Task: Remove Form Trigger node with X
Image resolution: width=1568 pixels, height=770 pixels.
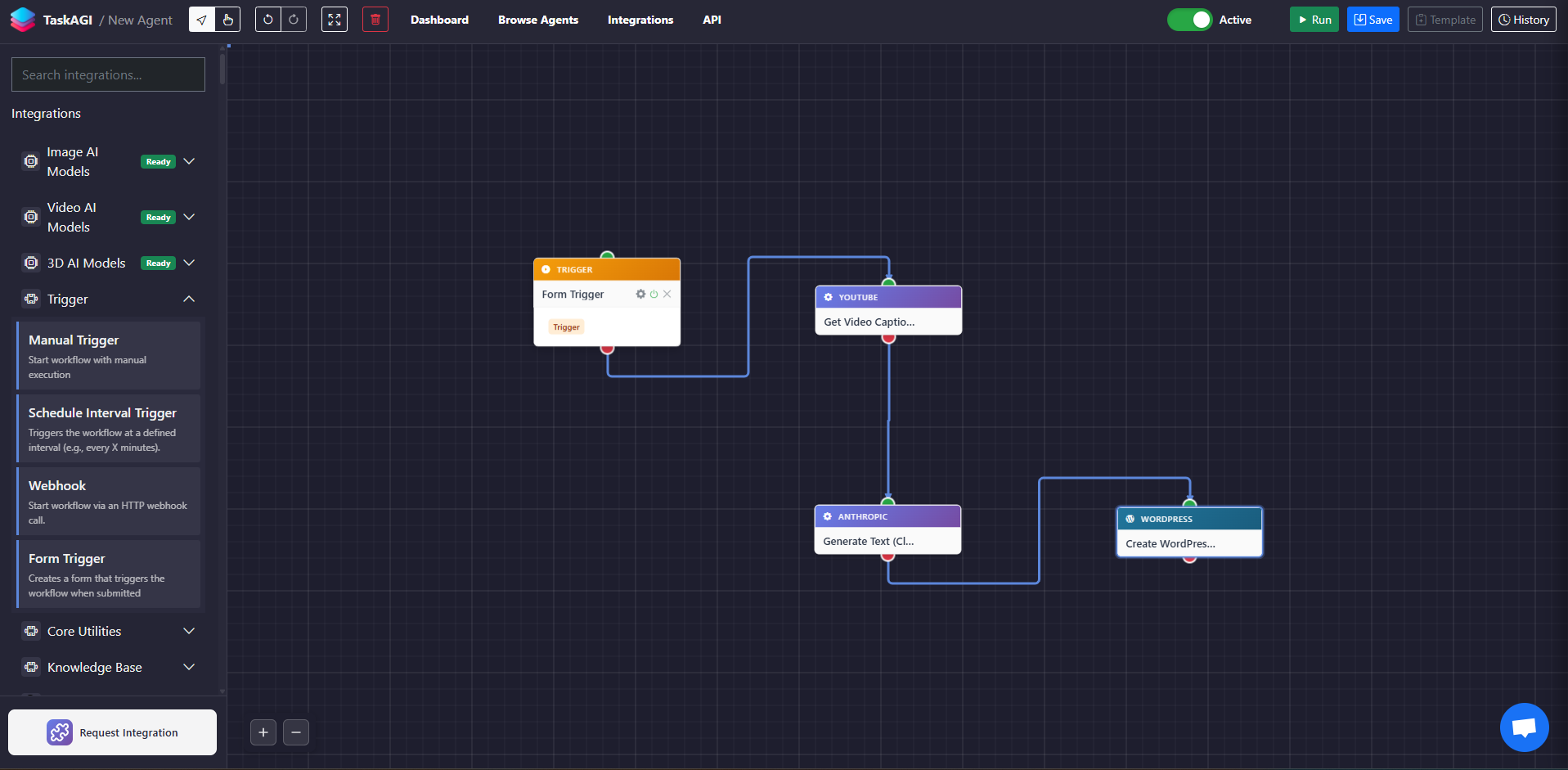Action: tap(667, 294)
